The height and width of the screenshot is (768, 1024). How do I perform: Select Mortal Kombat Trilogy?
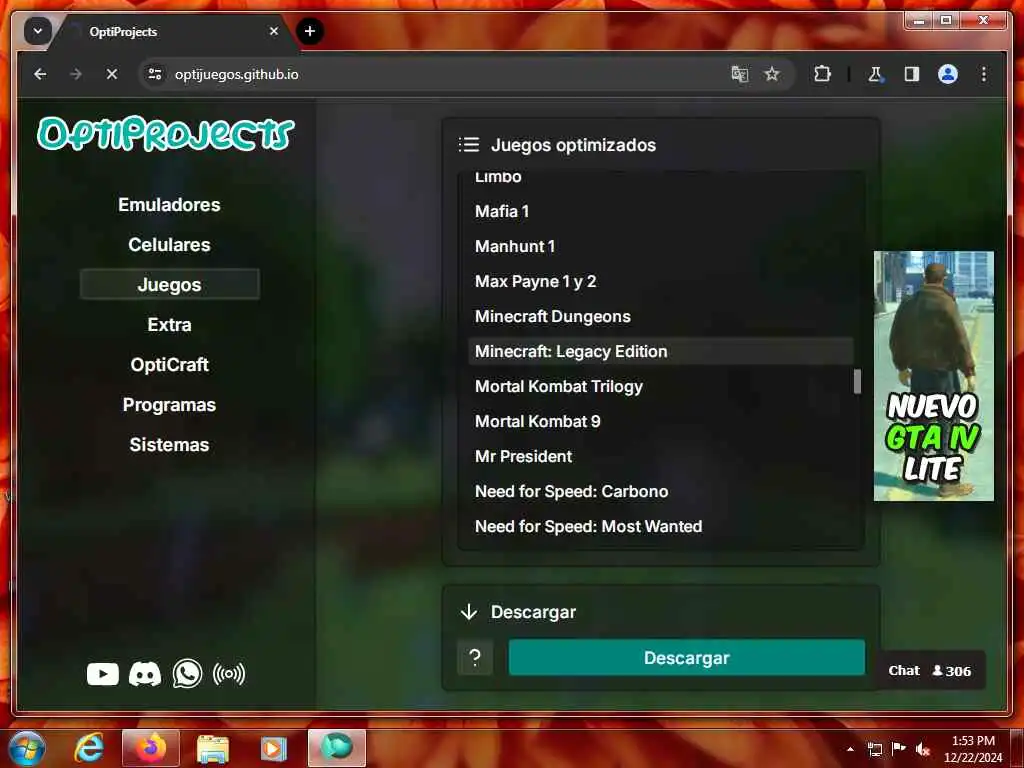(x=660, y=386)
